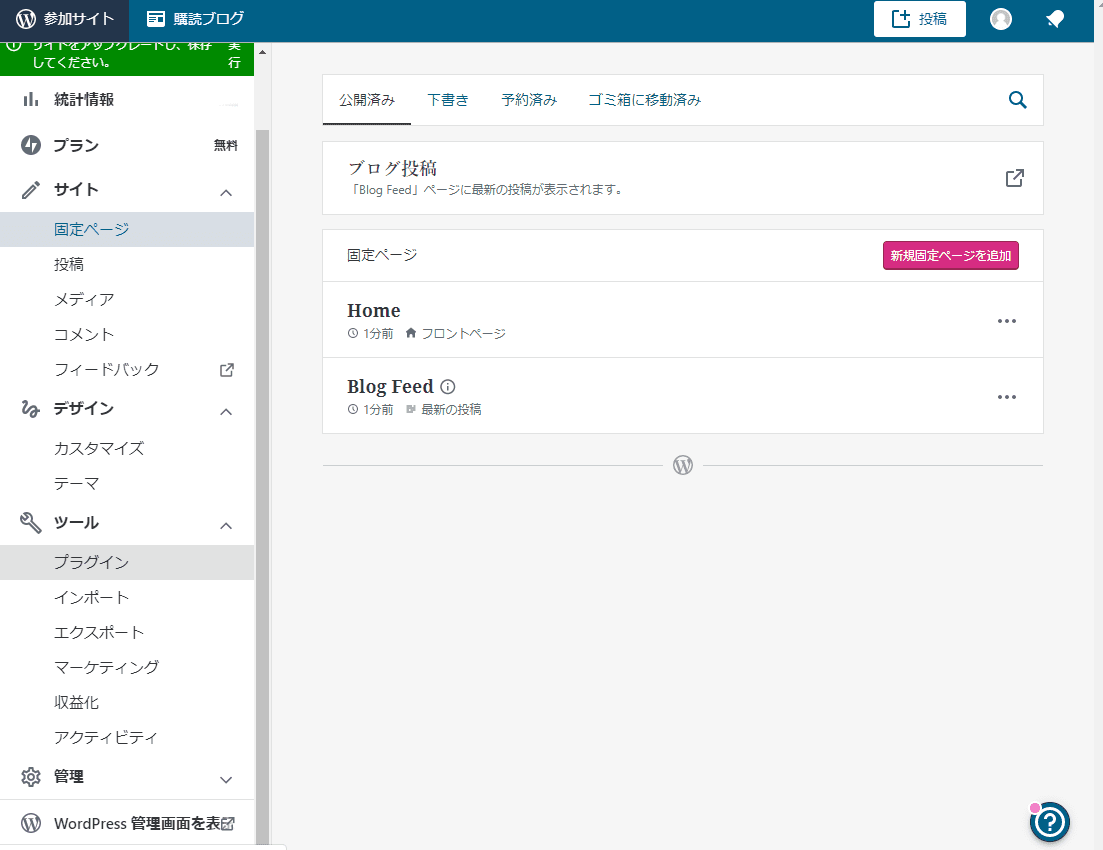Click the info icon next to Blog Feed
Image resolution: width=1103 pixels, height=850 pixels.
tap(446, 386)
